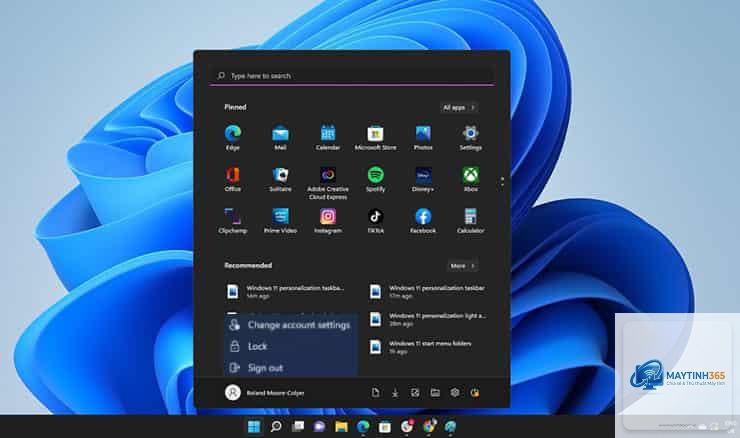This screenshot has width=740, height=438.
Task: Select Change account settings
Action: 291,325
